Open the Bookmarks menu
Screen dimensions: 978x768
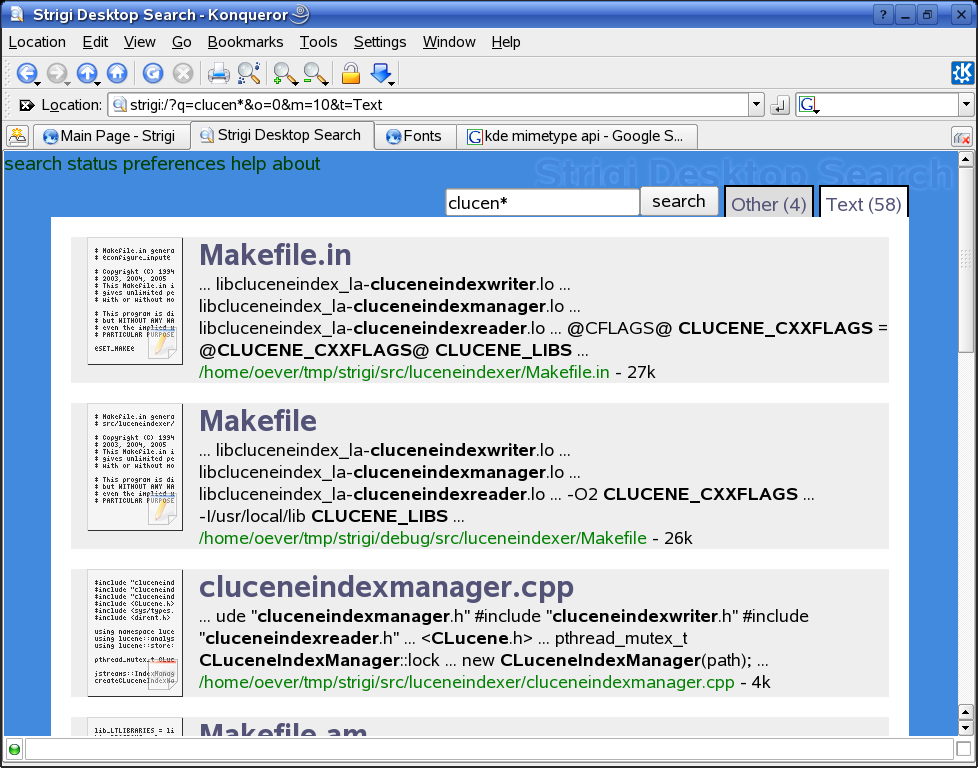coord(245,42)
